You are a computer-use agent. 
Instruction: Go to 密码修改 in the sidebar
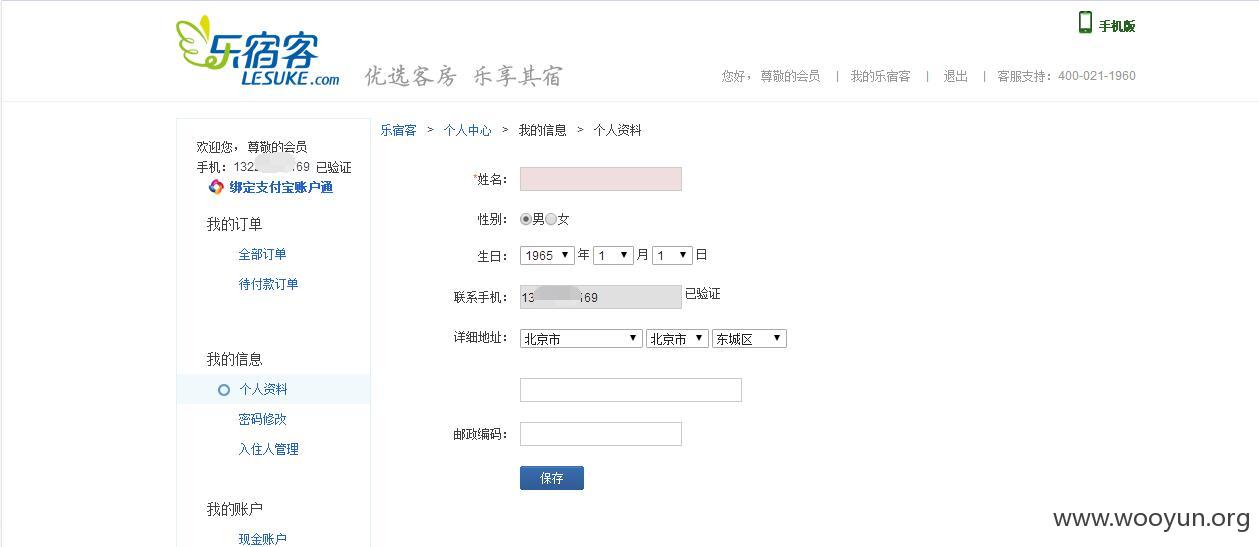tap(262, 419)
